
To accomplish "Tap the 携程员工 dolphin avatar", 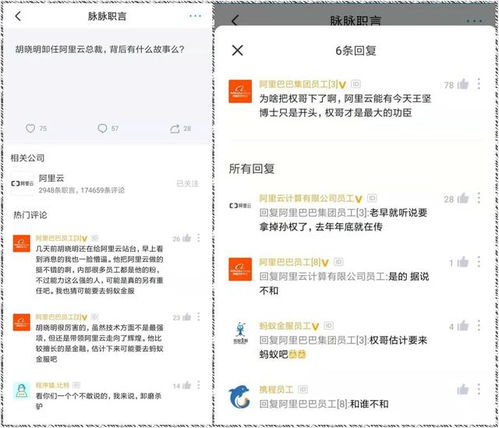I will click(x=240, y=397).
